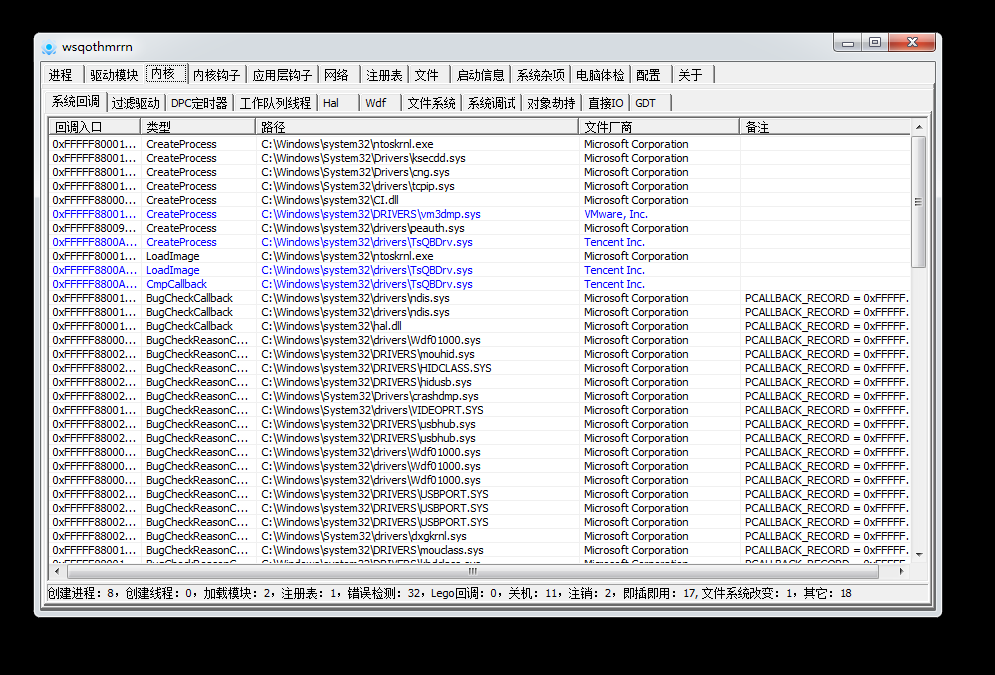
Task: Go to the 注册表 tab
Action: pyautogui.click(x=384, y=75)
